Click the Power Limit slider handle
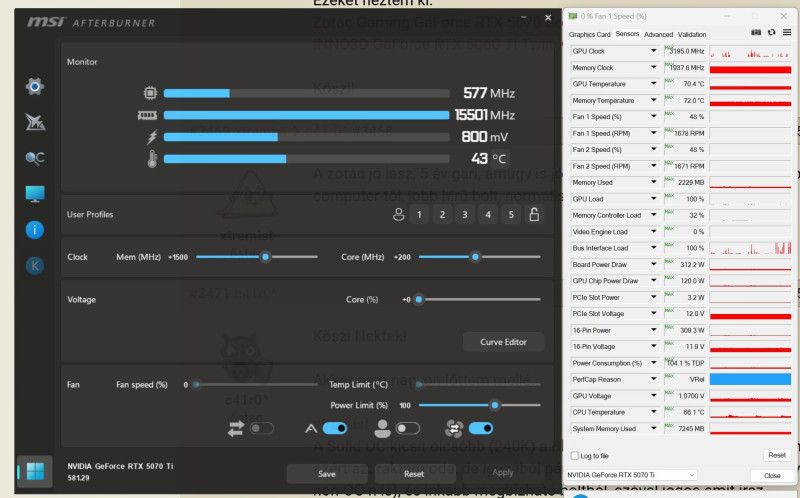Image resolution: width=800 pixels, height=498 pixels. (494, 405)
